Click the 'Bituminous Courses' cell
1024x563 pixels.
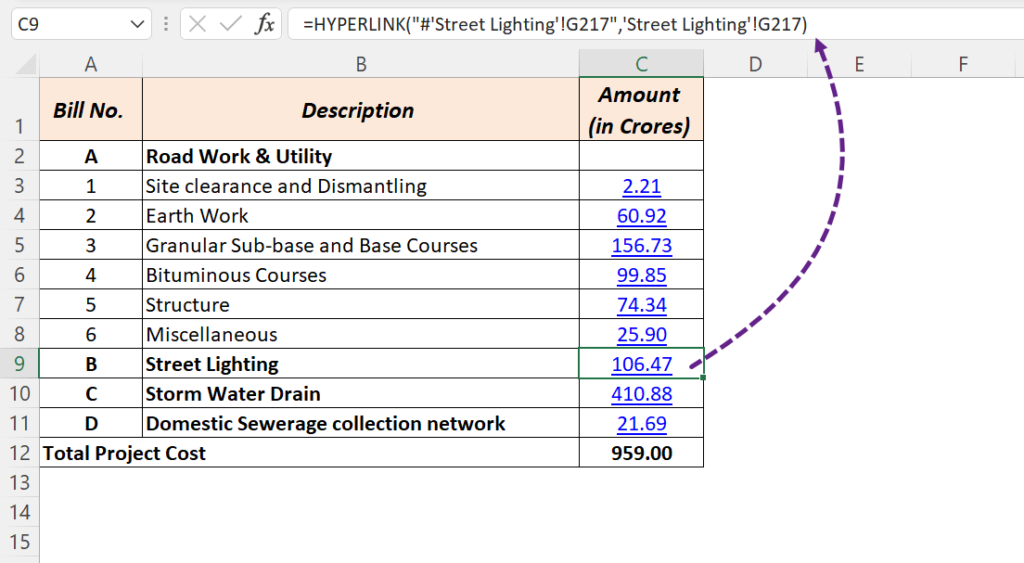pos(360,275)
